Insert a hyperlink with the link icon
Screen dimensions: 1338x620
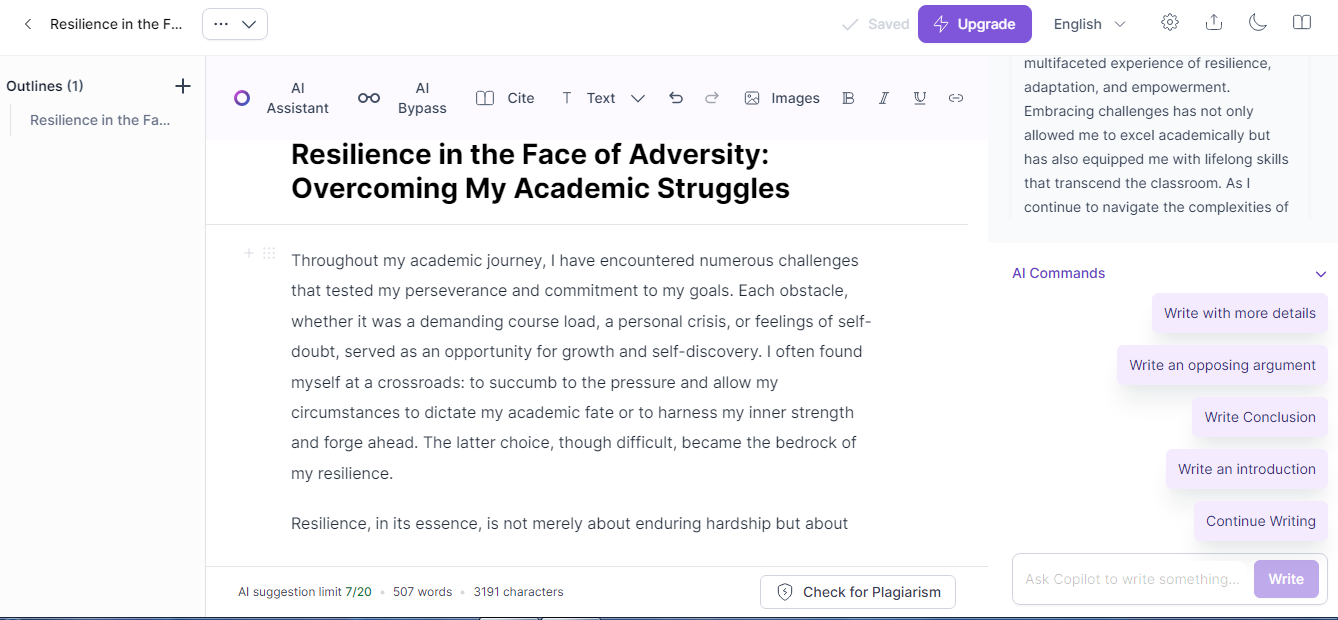coord(956,98)
